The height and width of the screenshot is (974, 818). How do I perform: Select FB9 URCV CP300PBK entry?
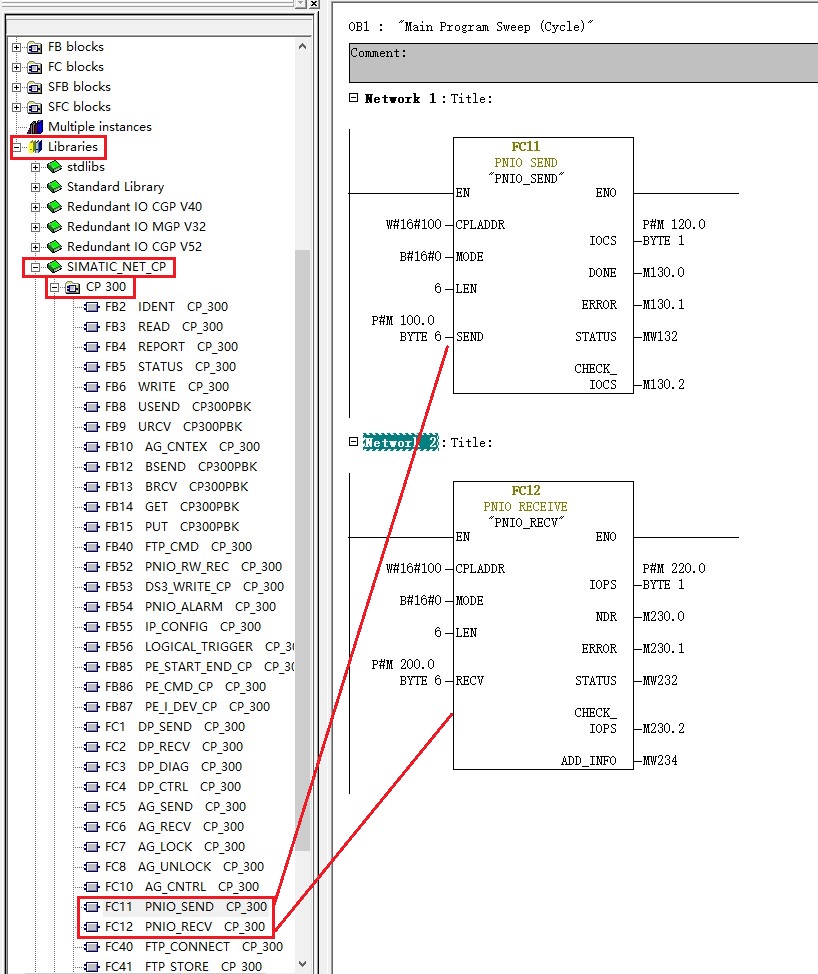tap(173, 427)
